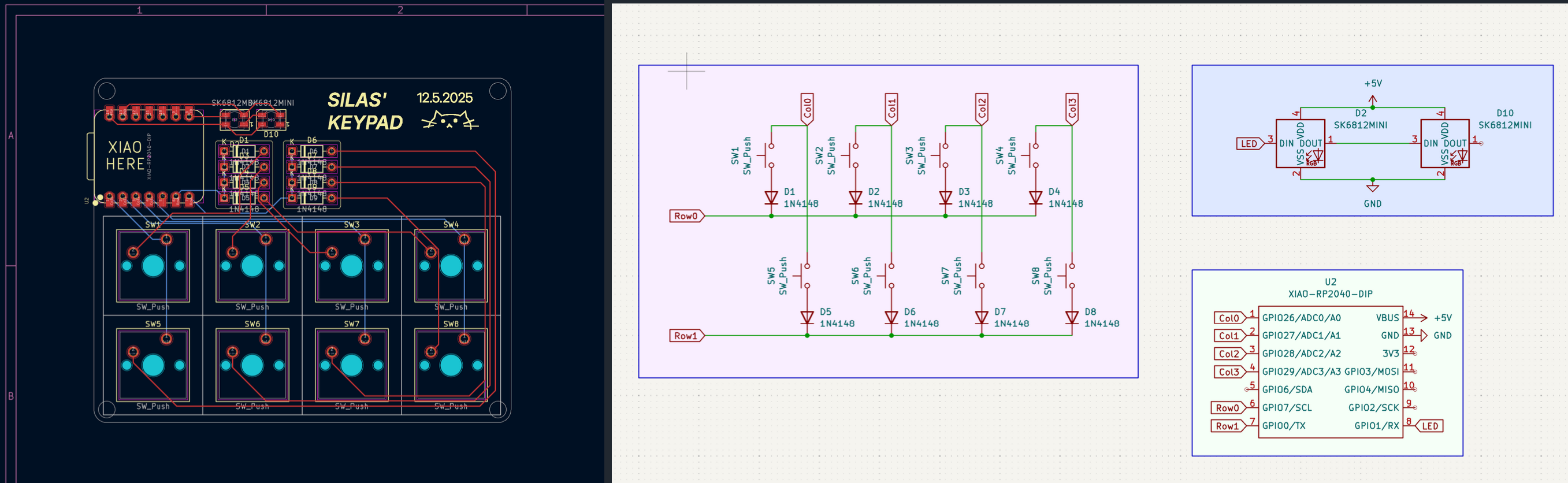Select the Row0 label left of the matrix
1568x483 pixels.
click(x=686, y=216)
